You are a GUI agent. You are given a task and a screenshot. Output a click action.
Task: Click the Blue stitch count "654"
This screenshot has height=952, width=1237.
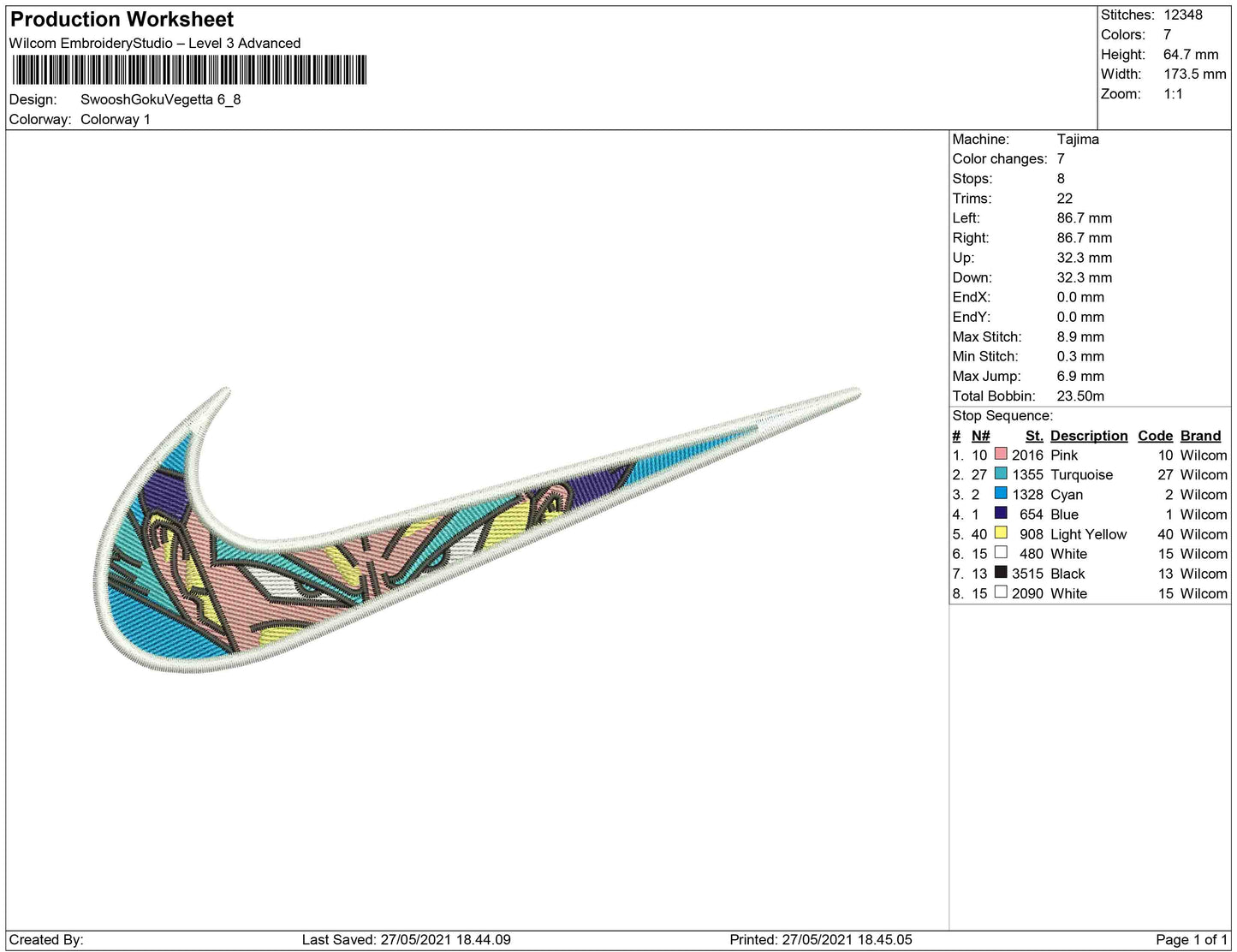pos(1032,515)
